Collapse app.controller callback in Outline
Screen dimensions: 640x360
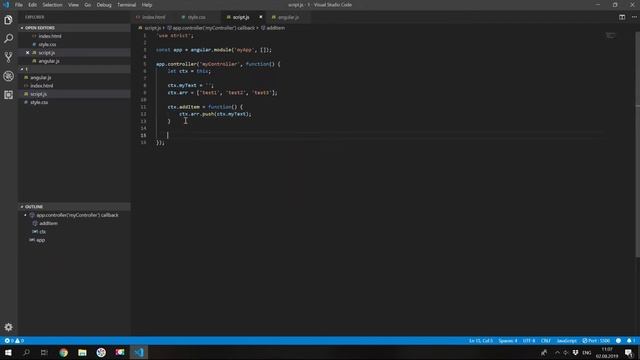click(x=25, y=215)
